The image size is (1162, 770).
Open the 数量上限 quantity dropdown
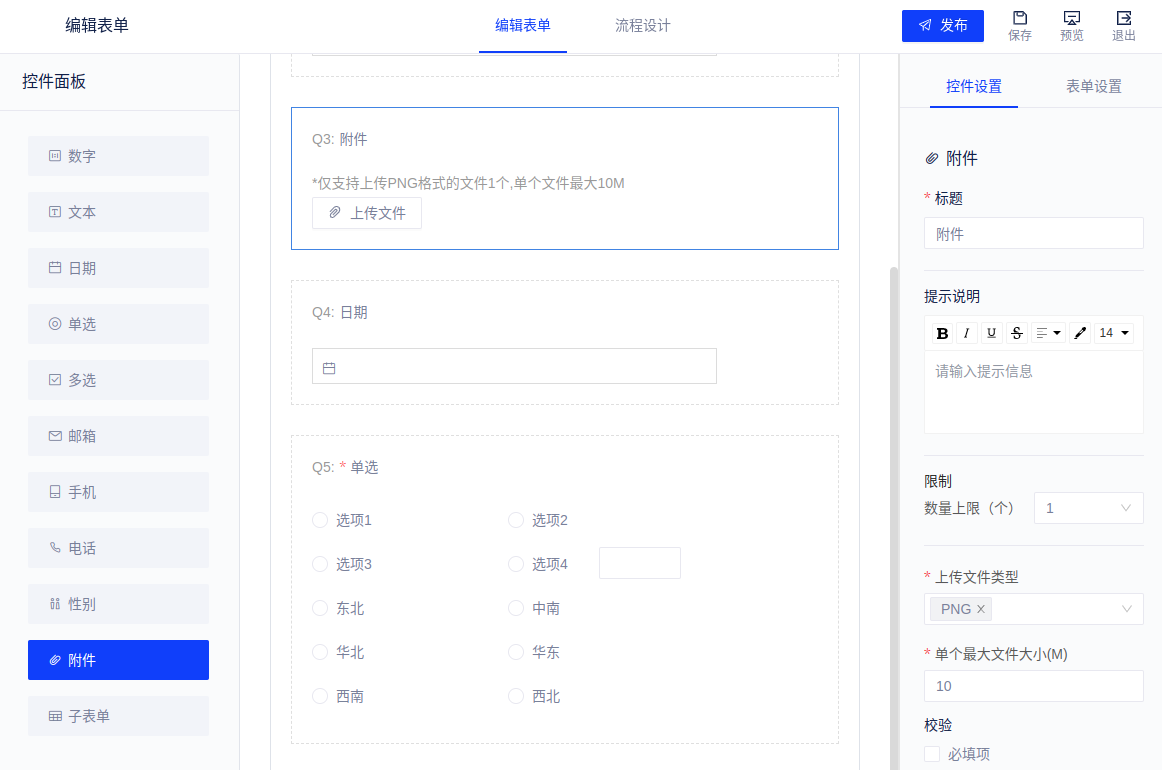point(1088,508)
